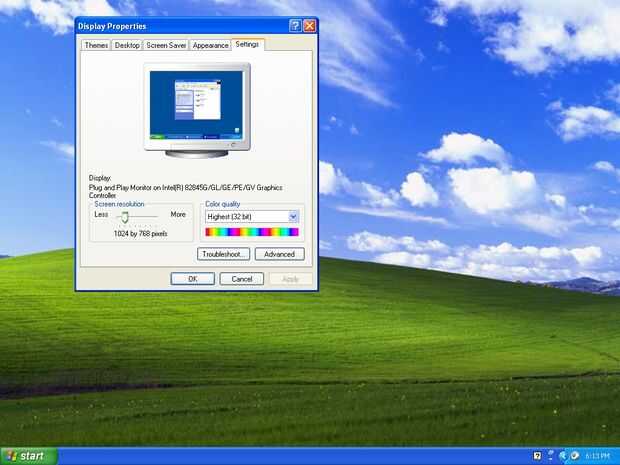Click the 'More' resolution label

178,214
